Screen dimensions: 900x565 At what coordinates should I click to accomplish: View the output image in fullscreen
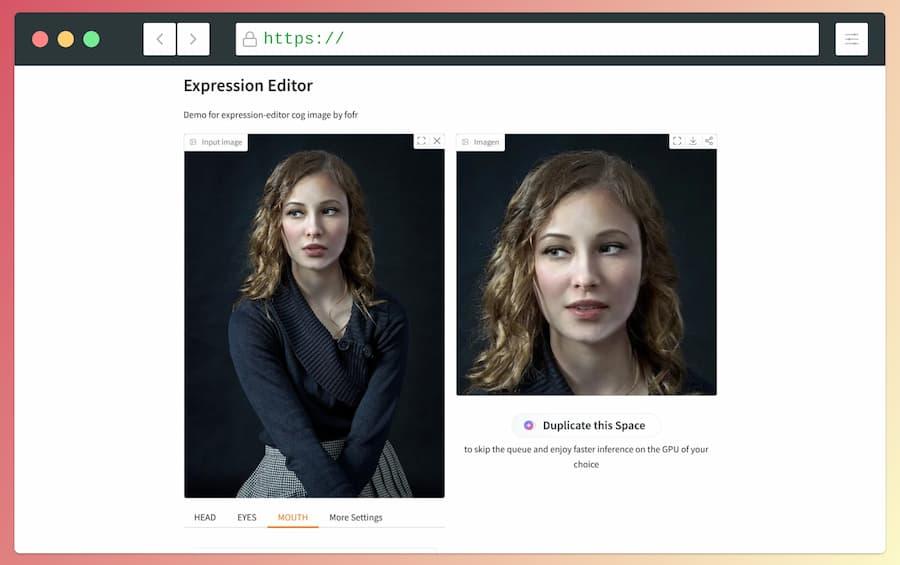pyautogui.click(x=677, y=141)
